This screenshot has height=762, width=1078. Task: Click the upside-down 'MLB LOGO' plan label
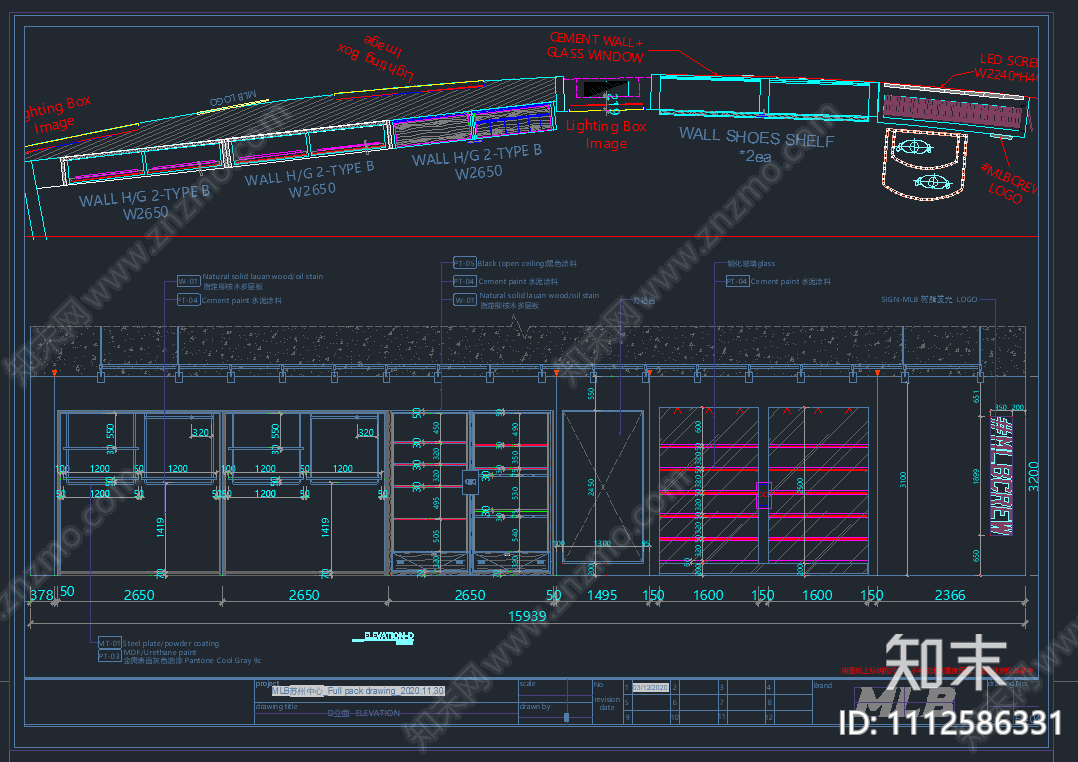coord(234,98)
